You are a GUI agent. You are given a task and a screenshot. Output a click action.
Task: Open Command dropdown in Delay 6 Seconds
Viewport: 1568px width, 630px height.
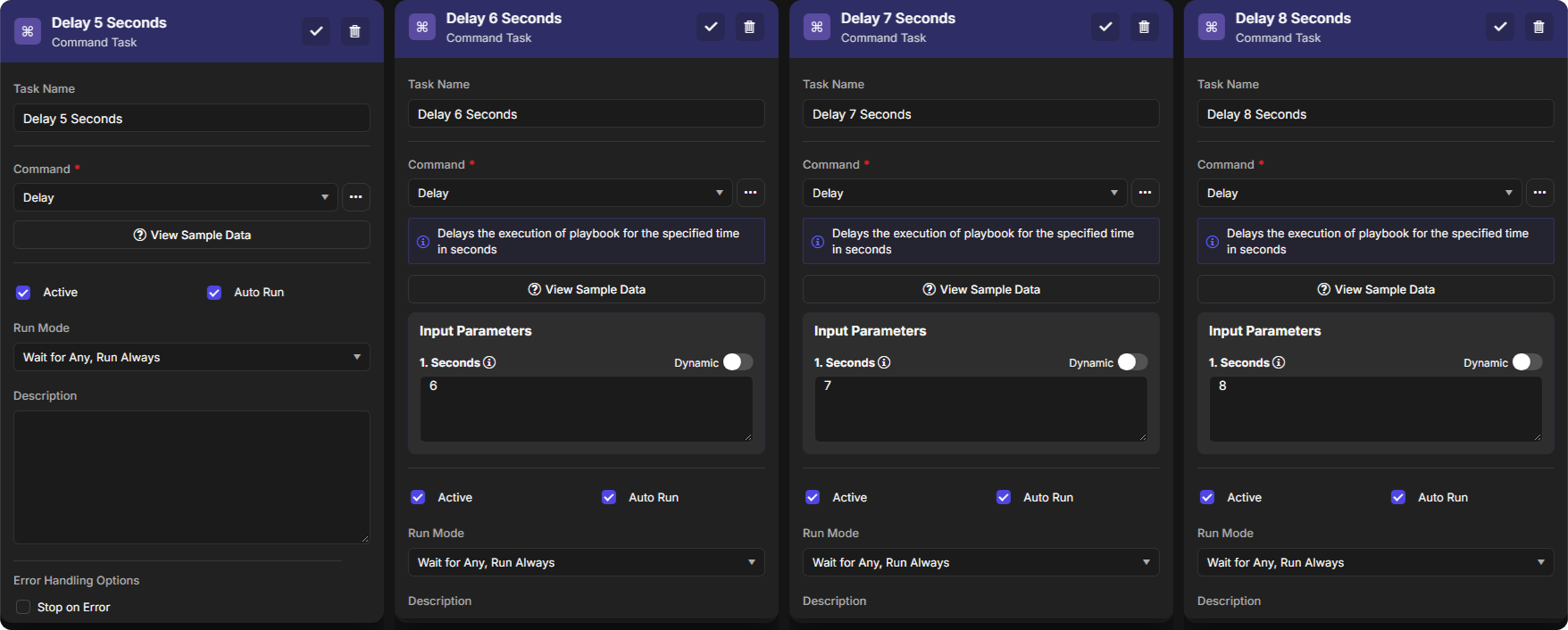tap(571, 193)
